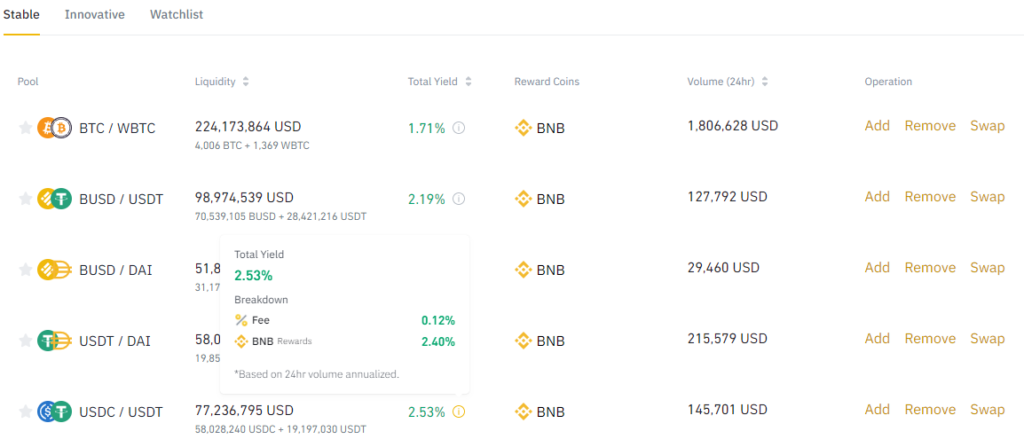Sort pools by Total Yield column
Screen dimensions: 1024x439
468,82
